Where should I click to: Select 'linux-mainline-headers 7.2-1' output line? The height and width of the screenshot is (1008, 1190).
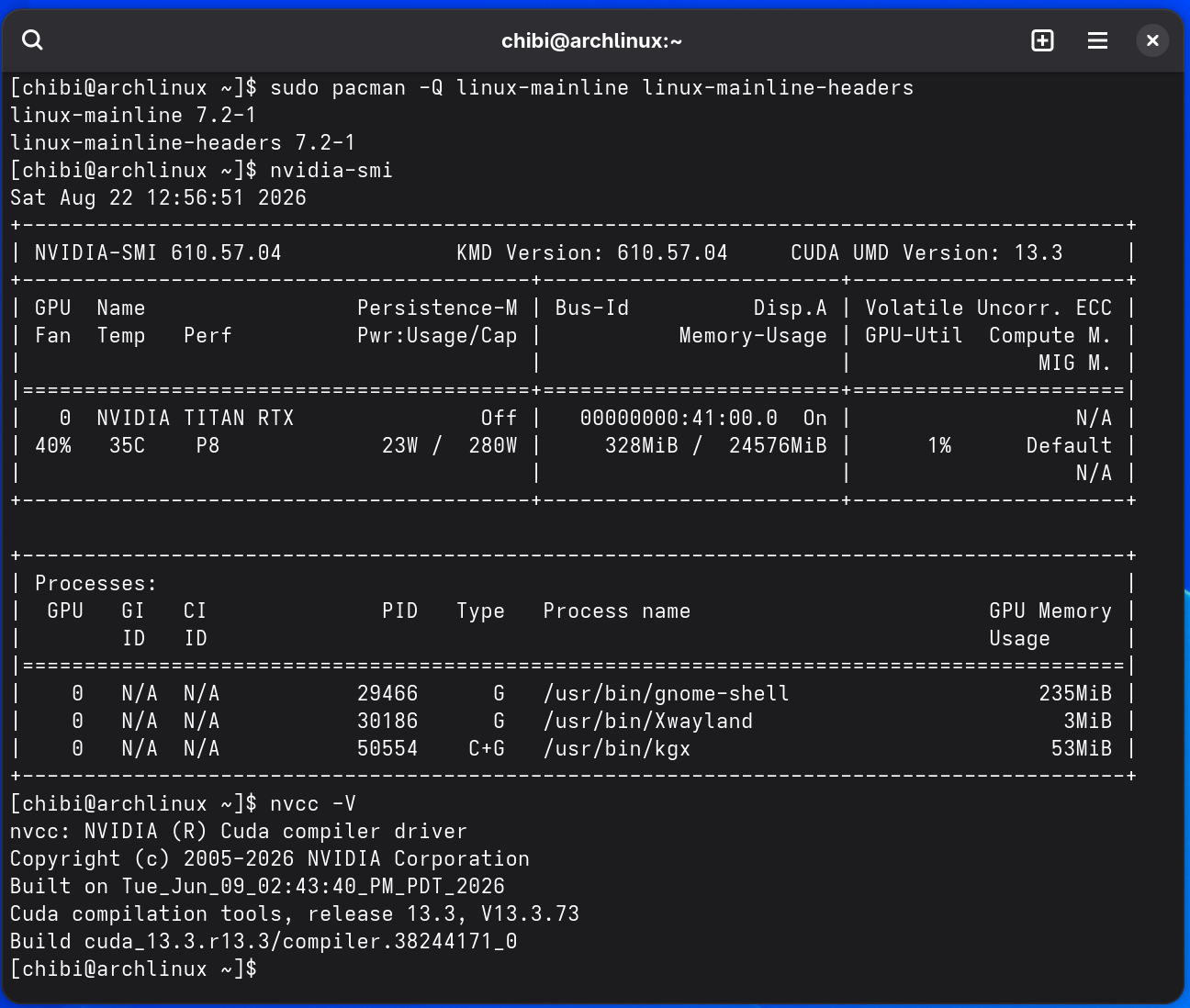tap(183, 143)
